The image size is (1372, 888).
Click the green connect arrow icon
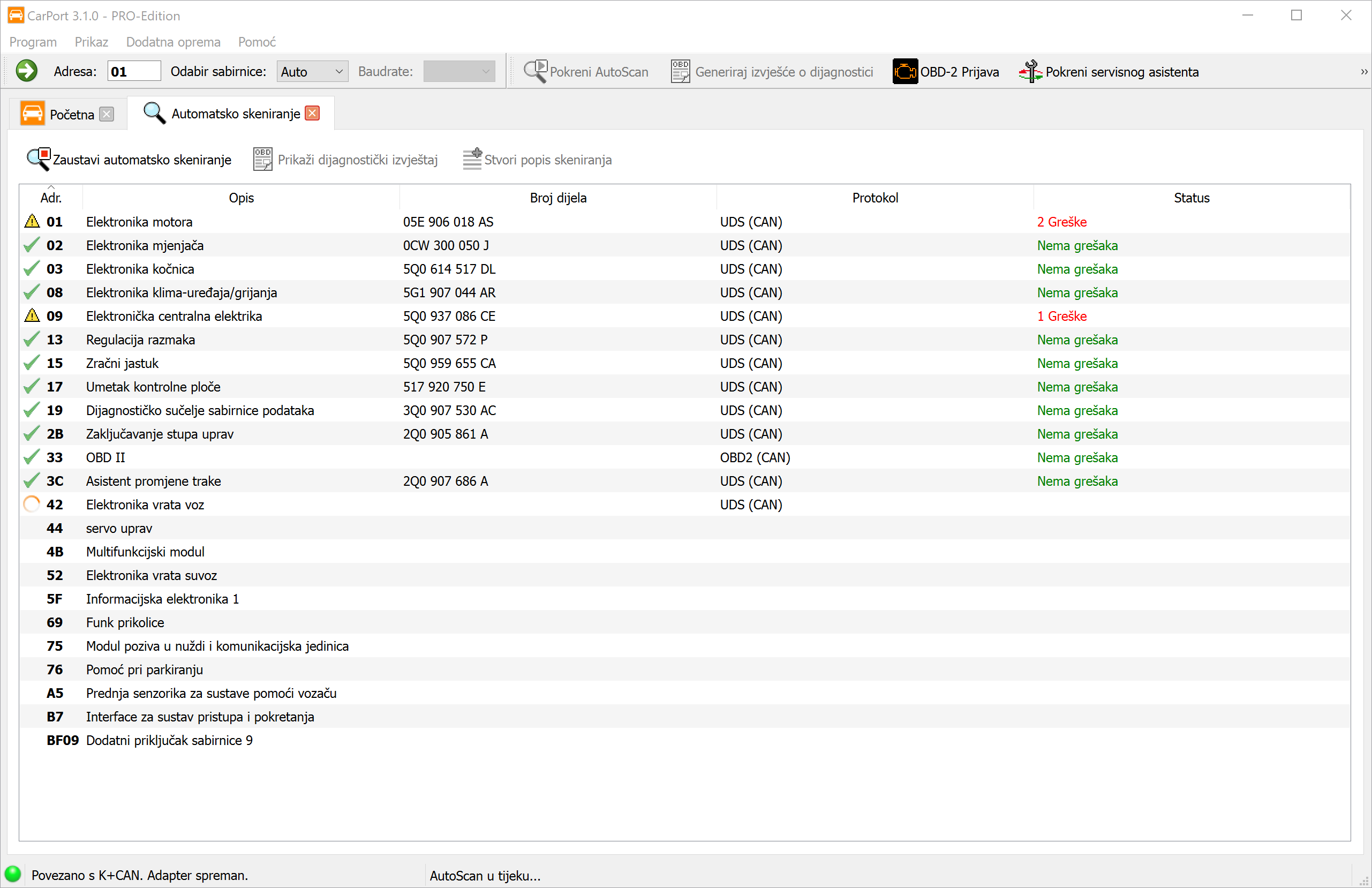click(x=27, y=72)
